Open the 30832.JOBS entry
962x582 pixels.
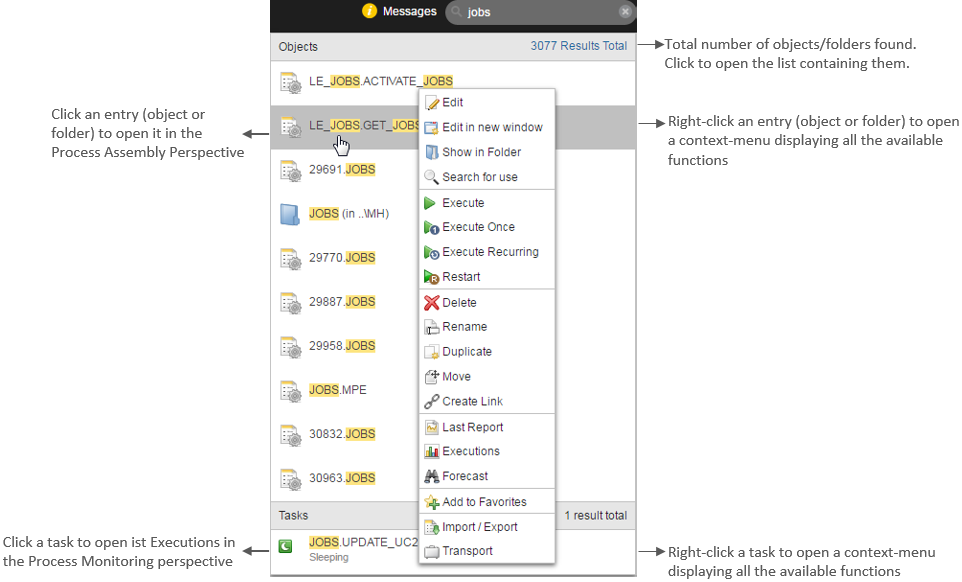tap(342, 434)
